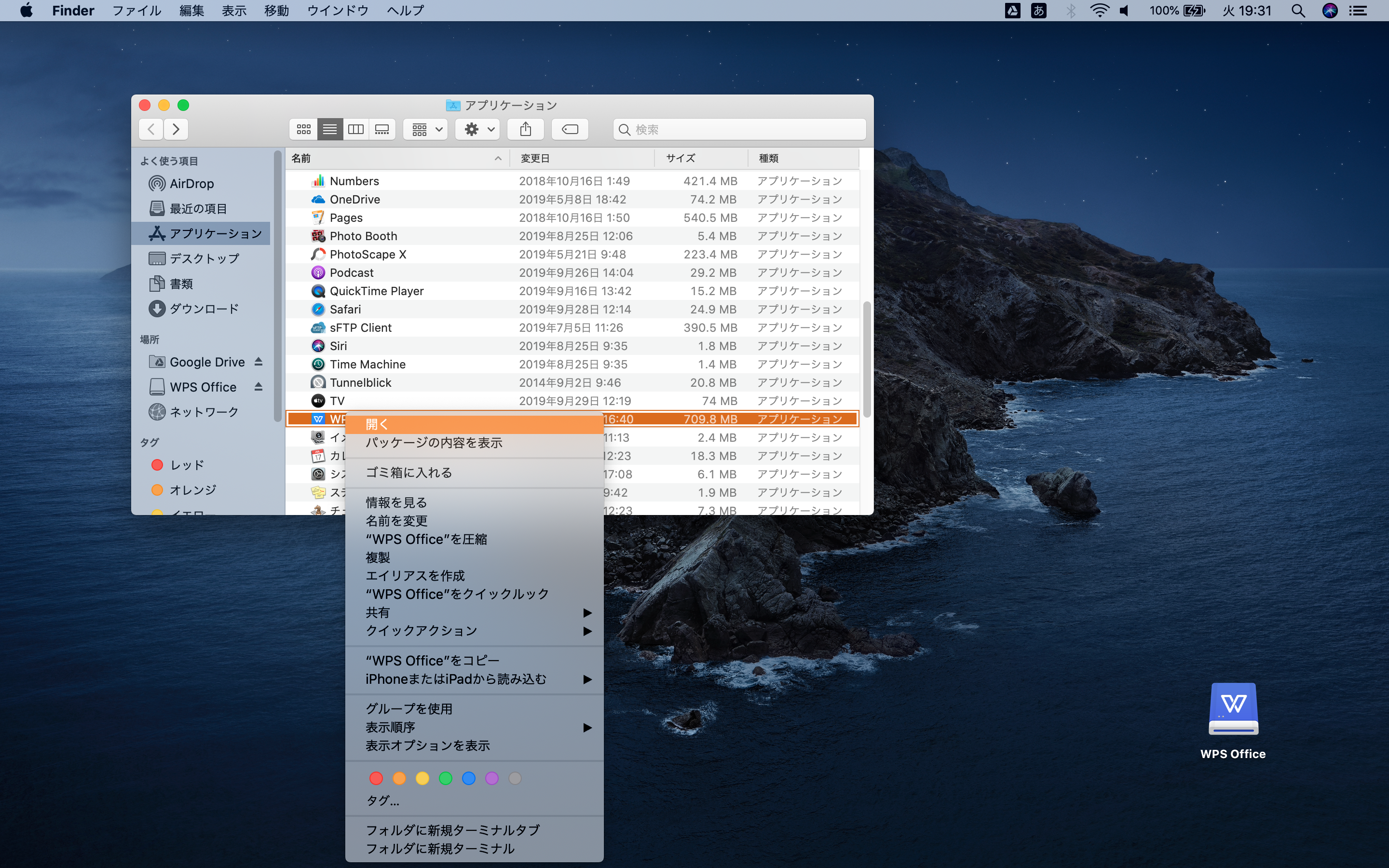Open the item grouping dropdown

[x=425, y=129]
